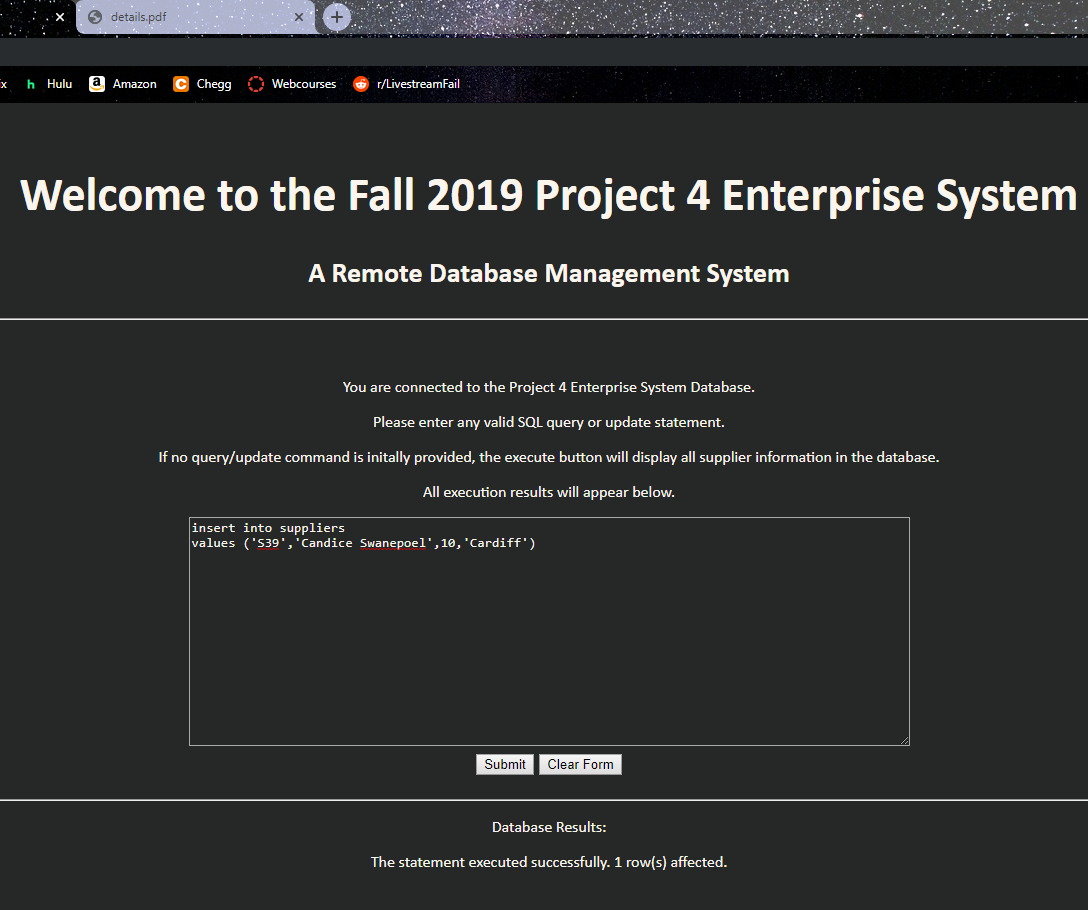1088x910 pixels.
Task: Focus the SQL command text area
Action: click(x=549, y=640)
